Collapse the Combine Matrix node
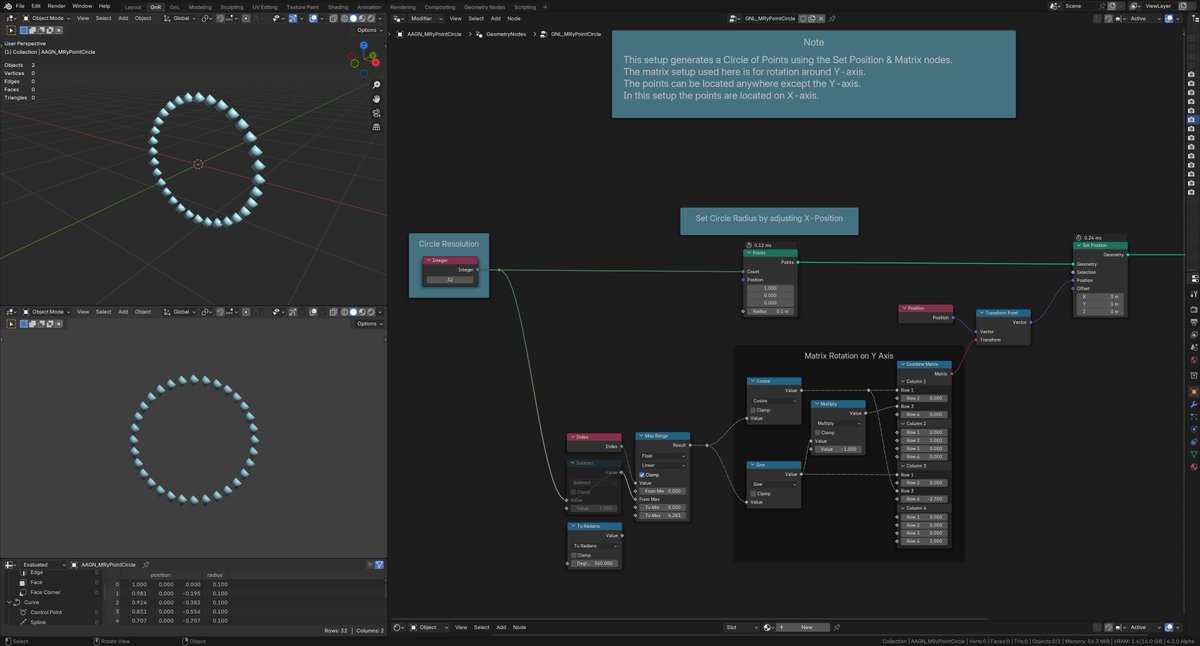Viewport: 1200px width, 646px height. pyautogui.click(x=903, y=364)
